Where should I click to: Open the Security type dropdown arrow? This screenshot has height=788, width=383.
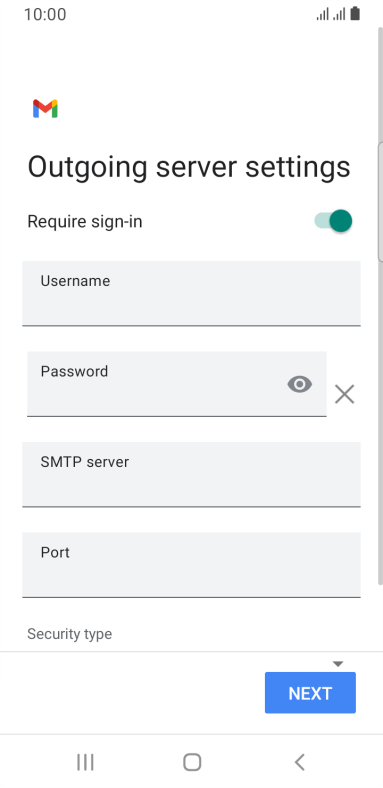pos(338,664)
